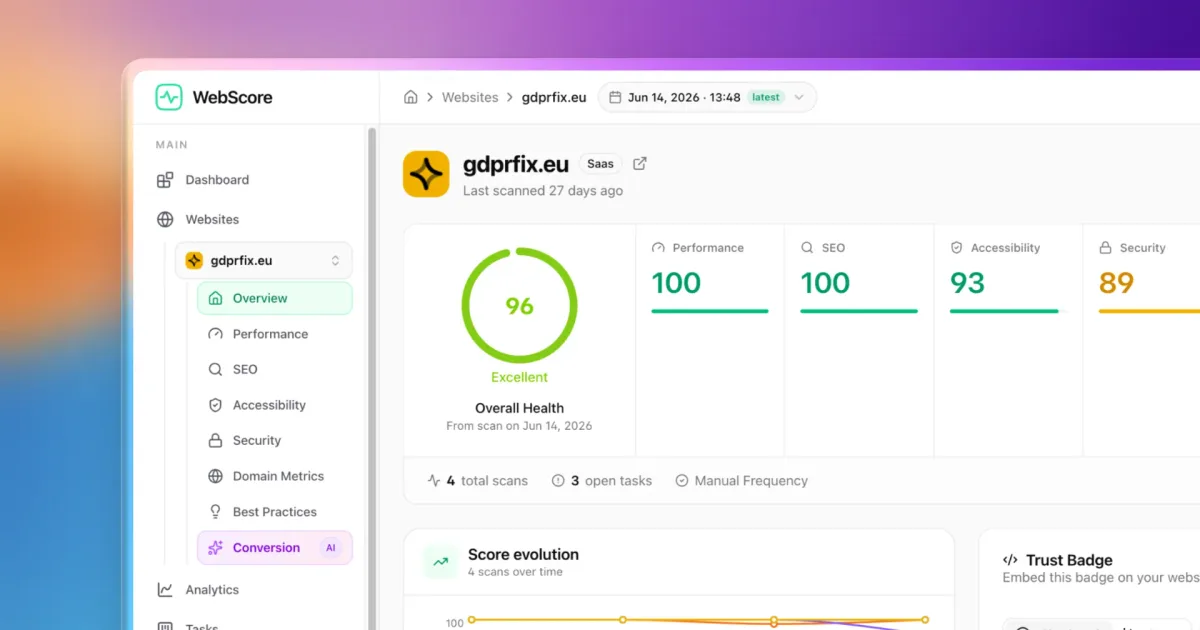Select Overview in site navigation

click(x=275, y=298)
